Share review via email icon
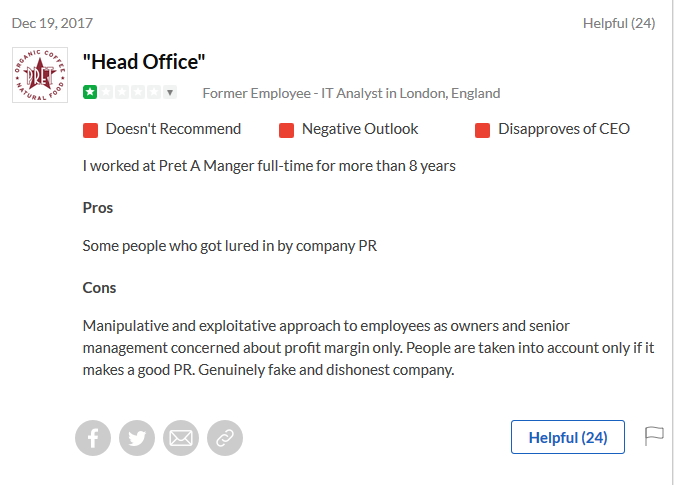The height and width of the screenshot is (485, 674). [x=181, y=438]
